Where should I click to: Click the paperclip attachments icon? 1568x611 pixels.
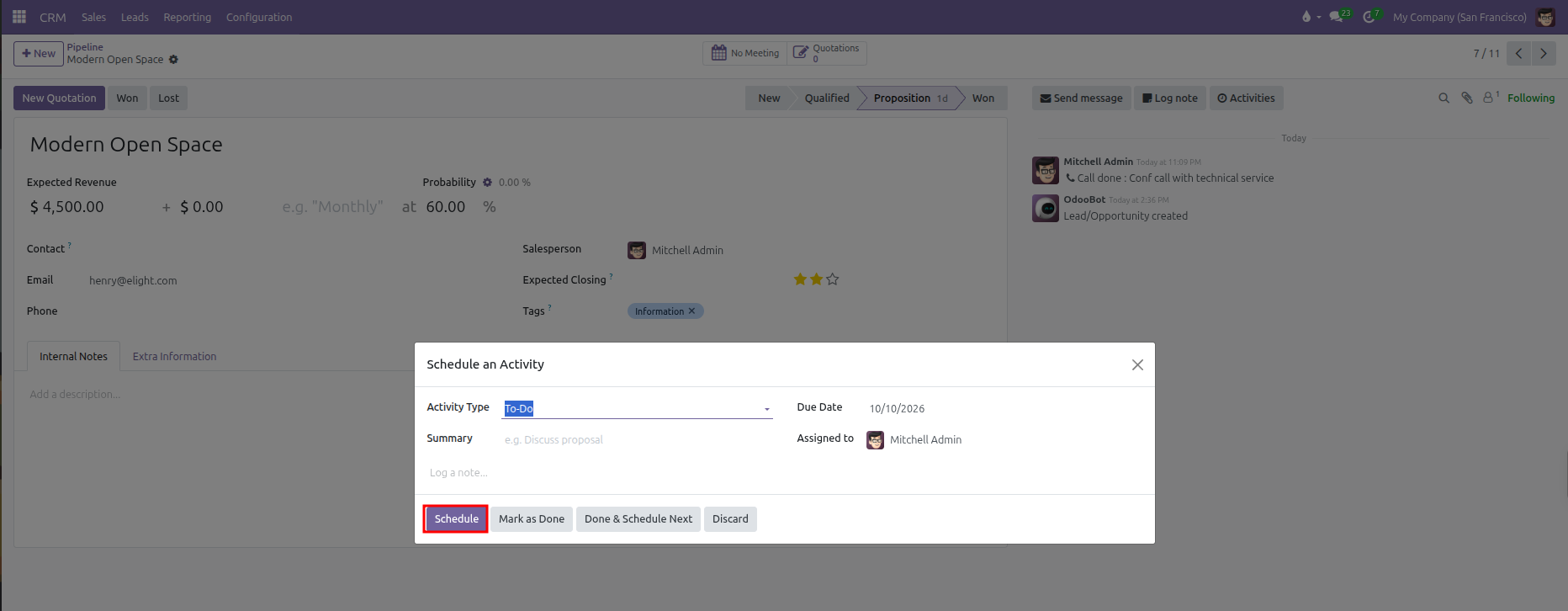click(x=1467, y=98)
